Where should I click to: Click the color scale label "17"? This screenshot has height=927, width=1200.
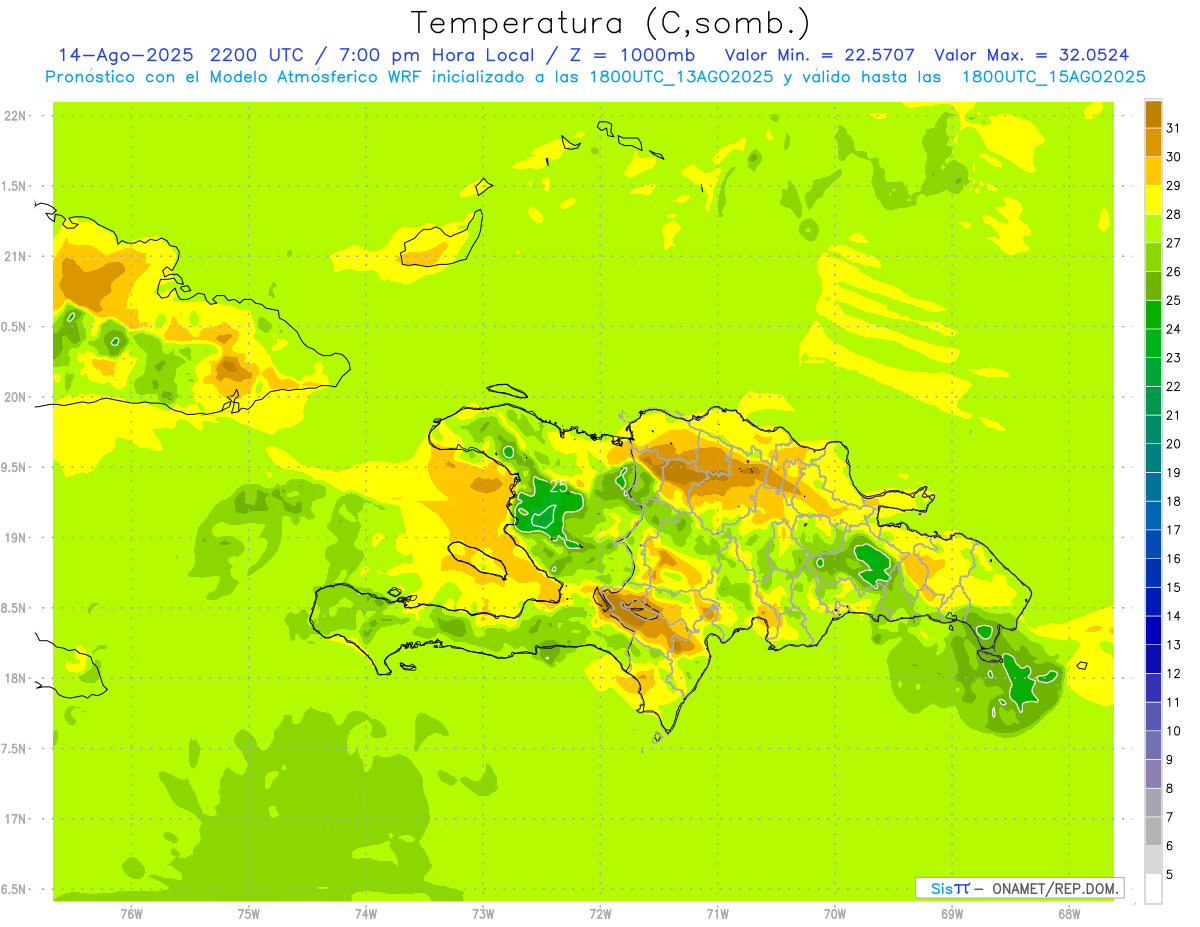pos(1174,529)
